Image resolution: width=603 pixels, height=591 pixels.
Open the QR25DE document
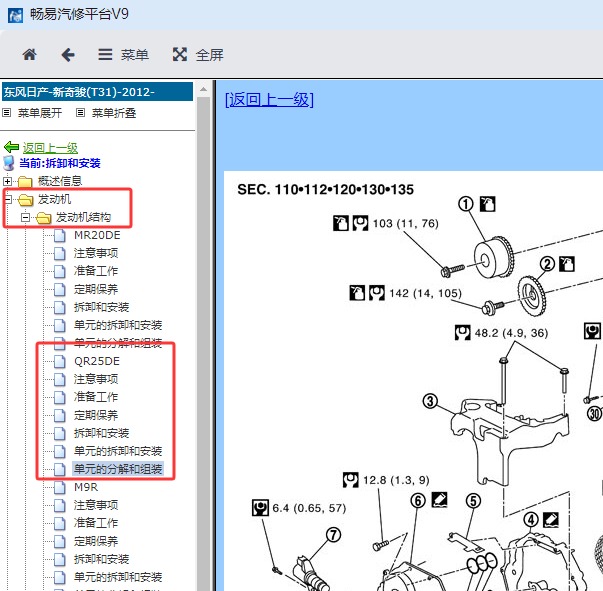tap(97, 361)
